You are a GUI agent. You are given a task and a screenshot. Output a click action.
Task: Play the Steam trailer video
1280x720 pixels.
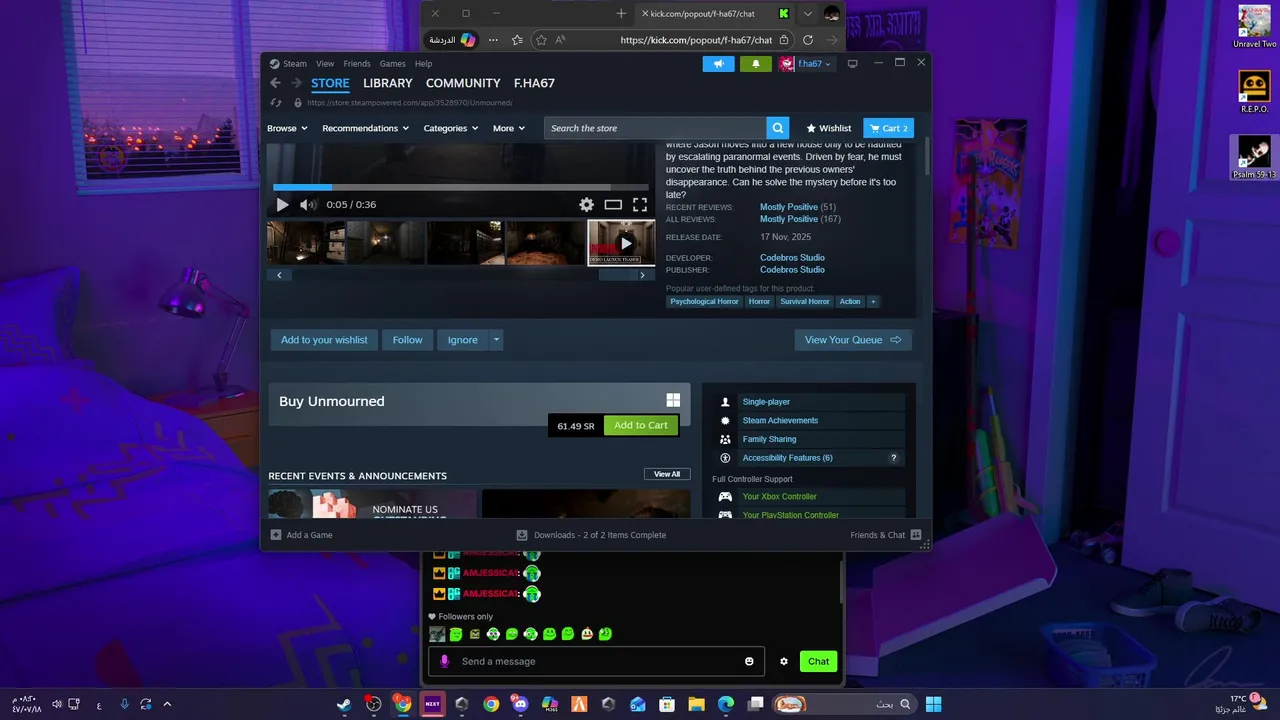point(282,205)
